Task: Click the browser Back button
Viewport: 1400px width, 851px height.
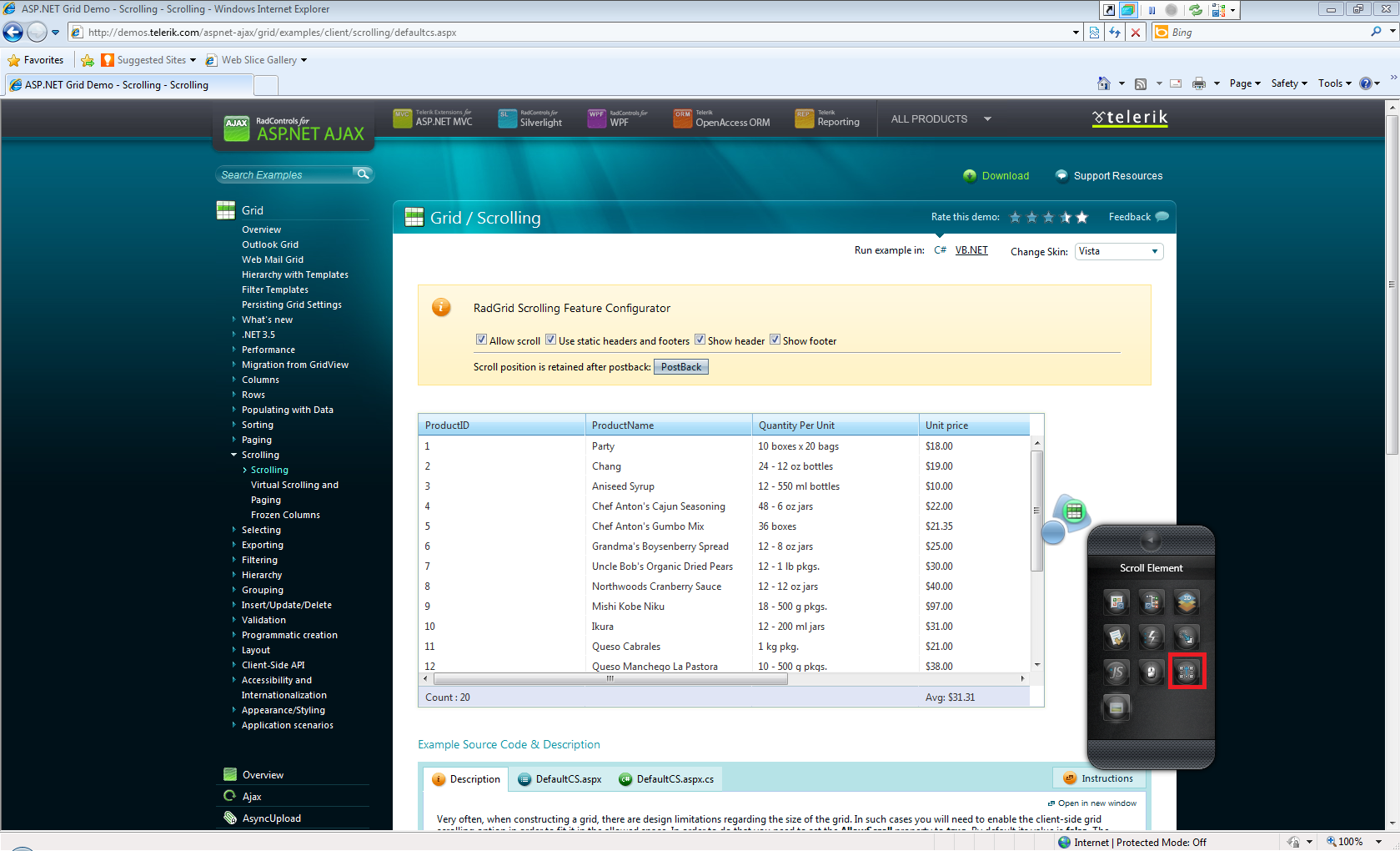Action: coord(13,33)
